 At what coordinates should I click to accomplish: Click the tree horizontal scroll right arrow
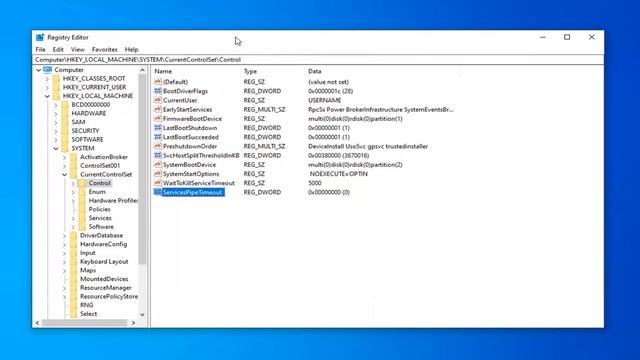[133, 323]
